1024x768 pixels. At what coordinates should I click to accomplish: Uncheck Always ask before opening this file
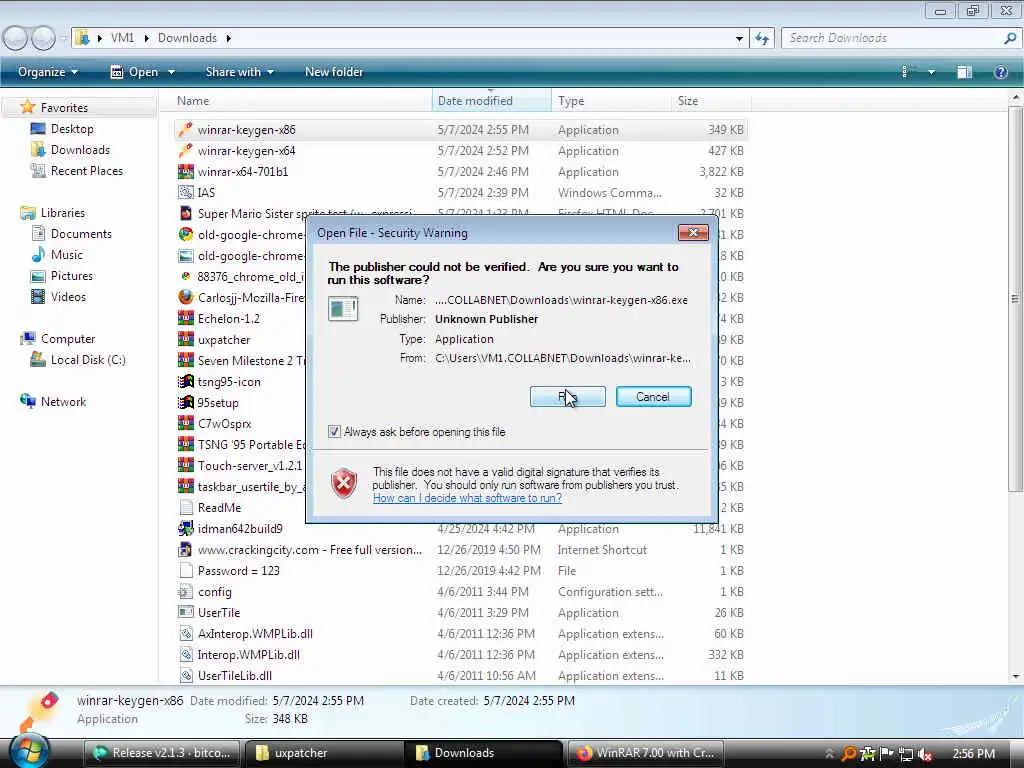pyautogui.click(x=334, y=432)
